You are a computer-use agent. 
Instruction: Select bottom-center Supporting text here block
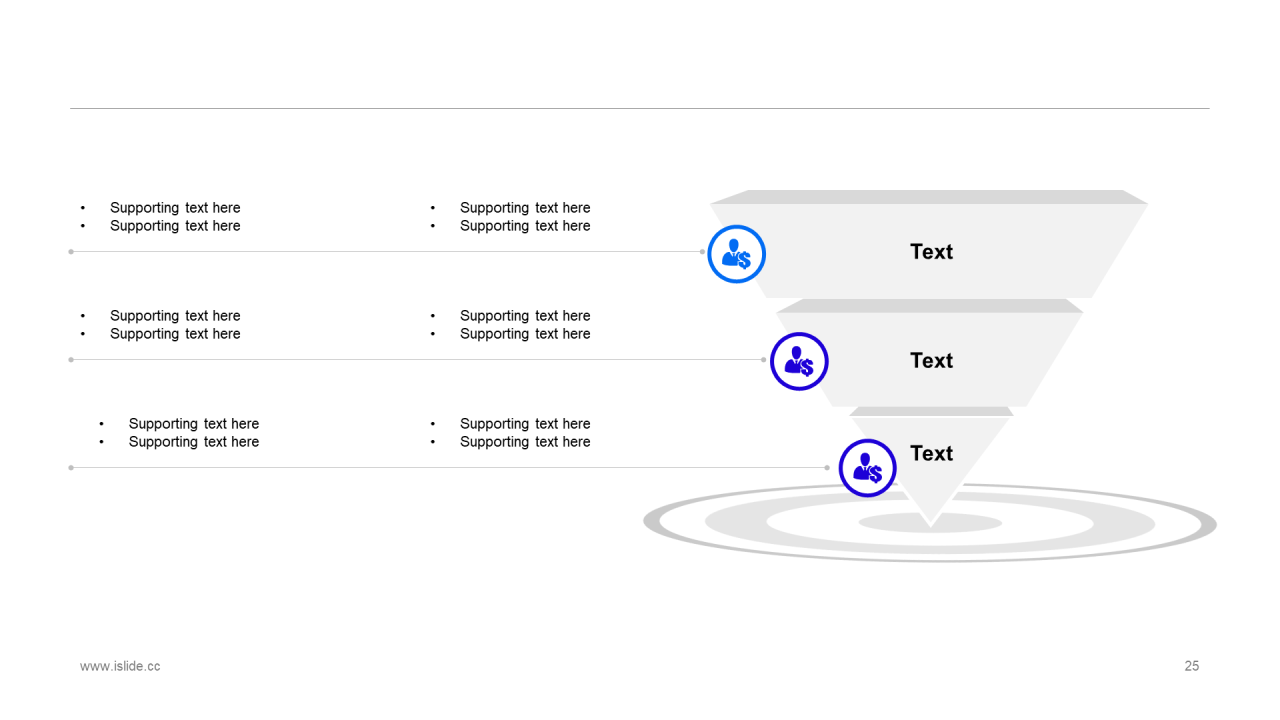[x=525, y=433]
